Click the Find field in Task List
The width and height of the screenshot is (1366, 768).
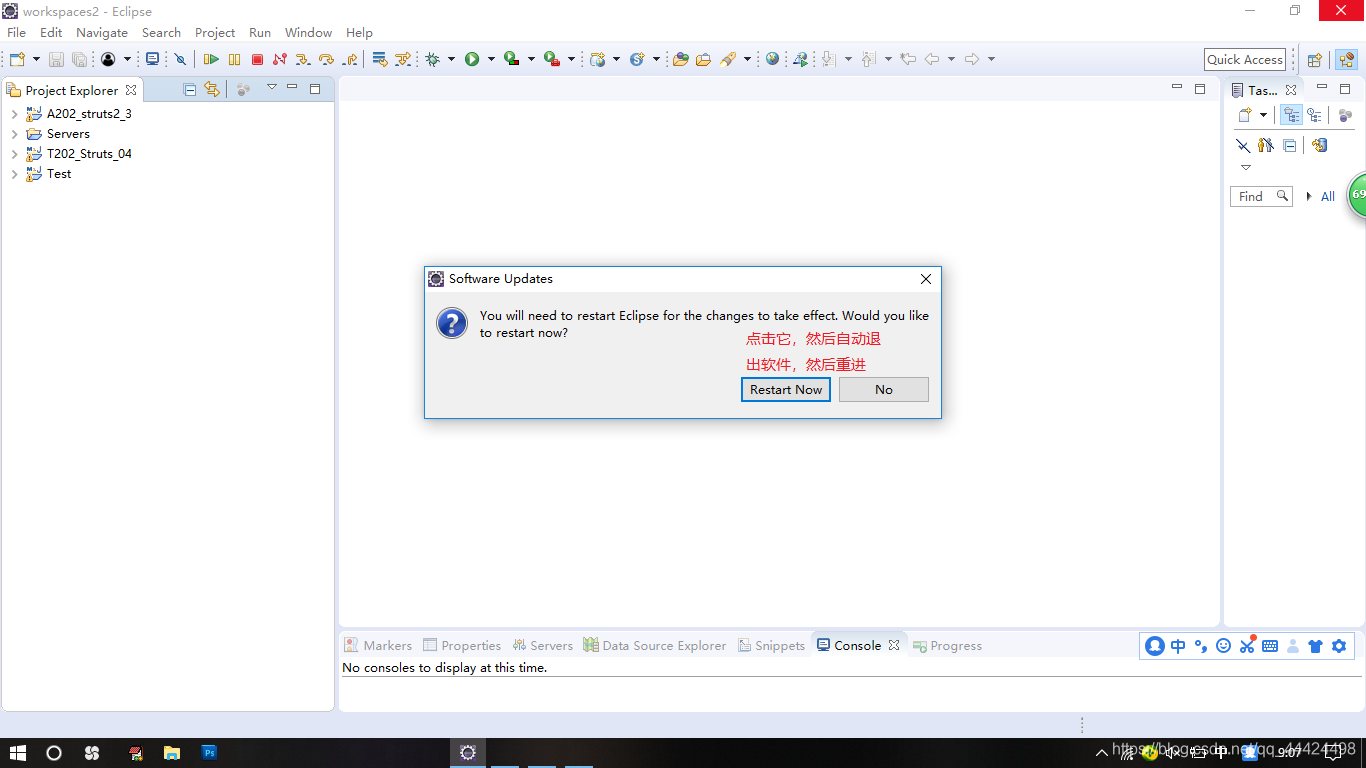[1261, 197]
